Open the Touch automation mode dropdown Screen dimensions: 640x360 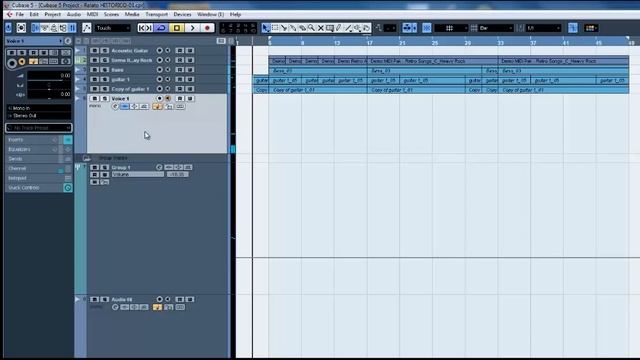click(113, 28)
